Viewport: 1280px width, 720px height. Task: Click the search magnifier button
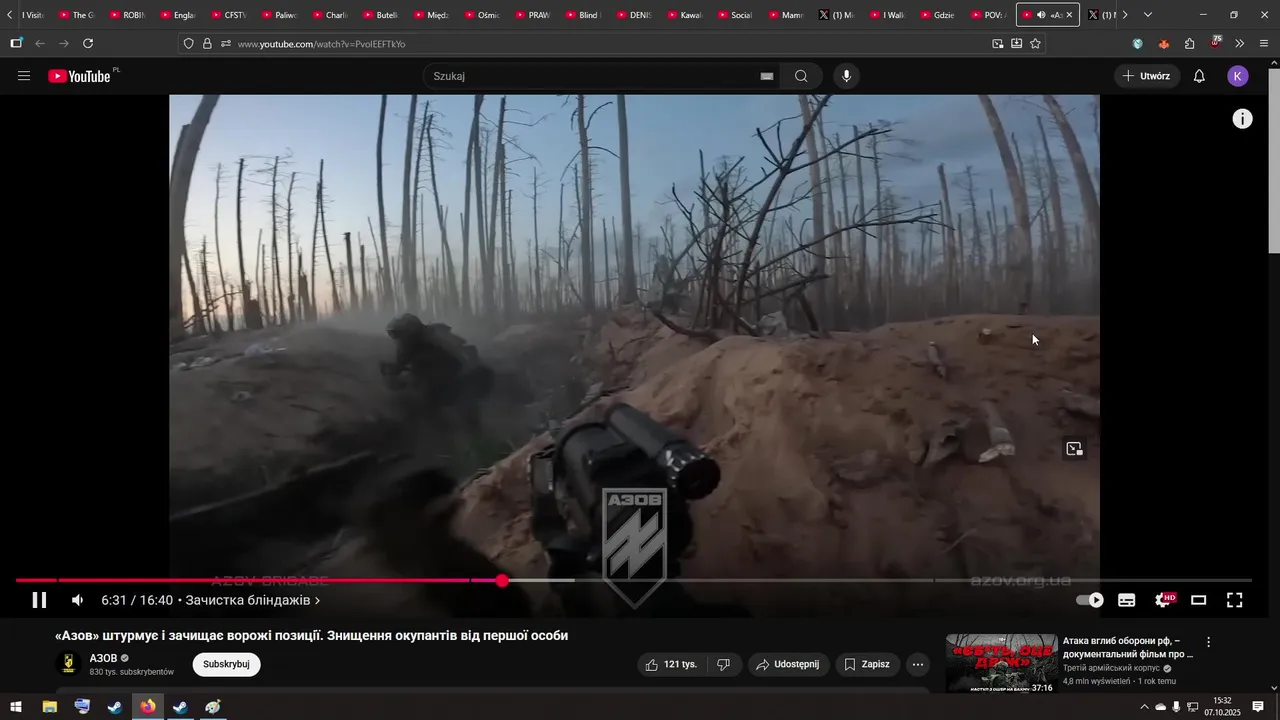coord(801,76)
